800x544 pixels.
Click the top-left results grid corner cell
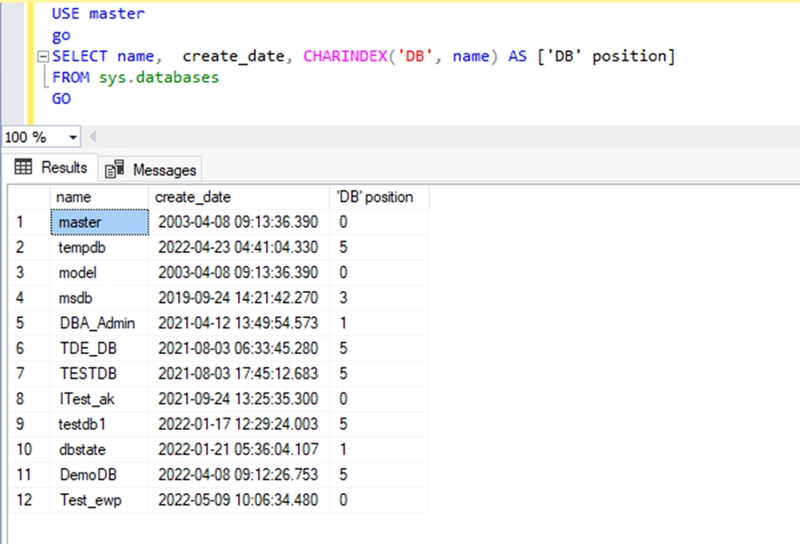pyautogui.click(x=30, y=197)
